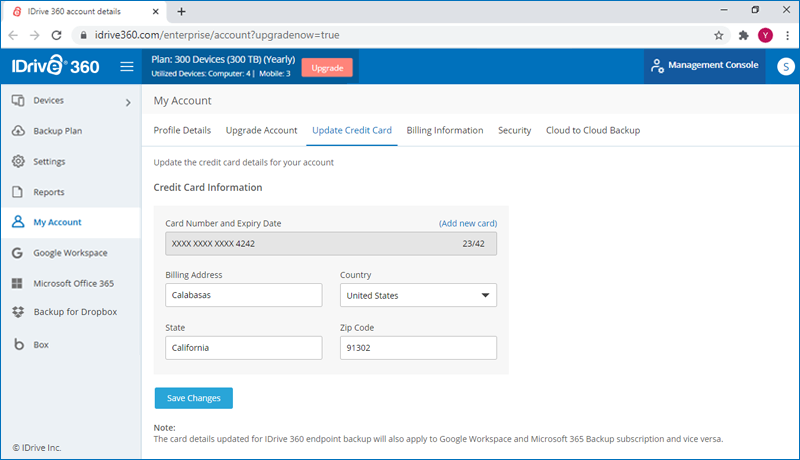Screen dimensions: 800x460
Task: Open the Cloud to Cloud Backup tab
Action: (x=592, y=130)
